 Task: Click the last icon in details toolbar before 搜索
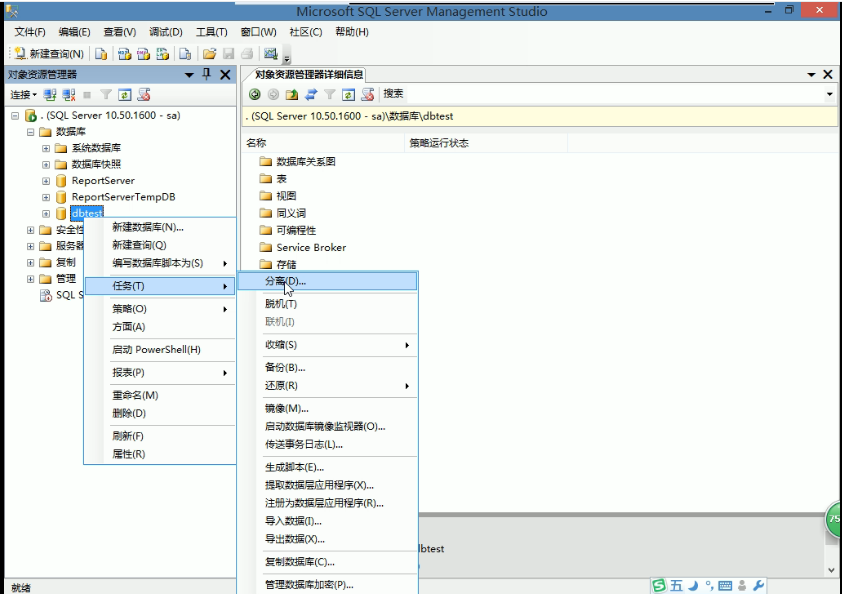tap(367, 95)
